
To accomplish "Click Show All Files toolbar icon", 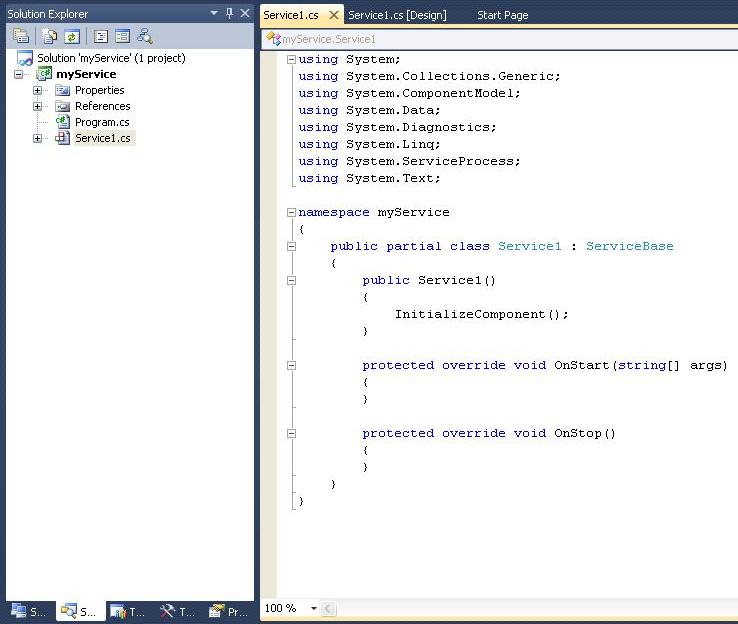I will coord(49,36).
